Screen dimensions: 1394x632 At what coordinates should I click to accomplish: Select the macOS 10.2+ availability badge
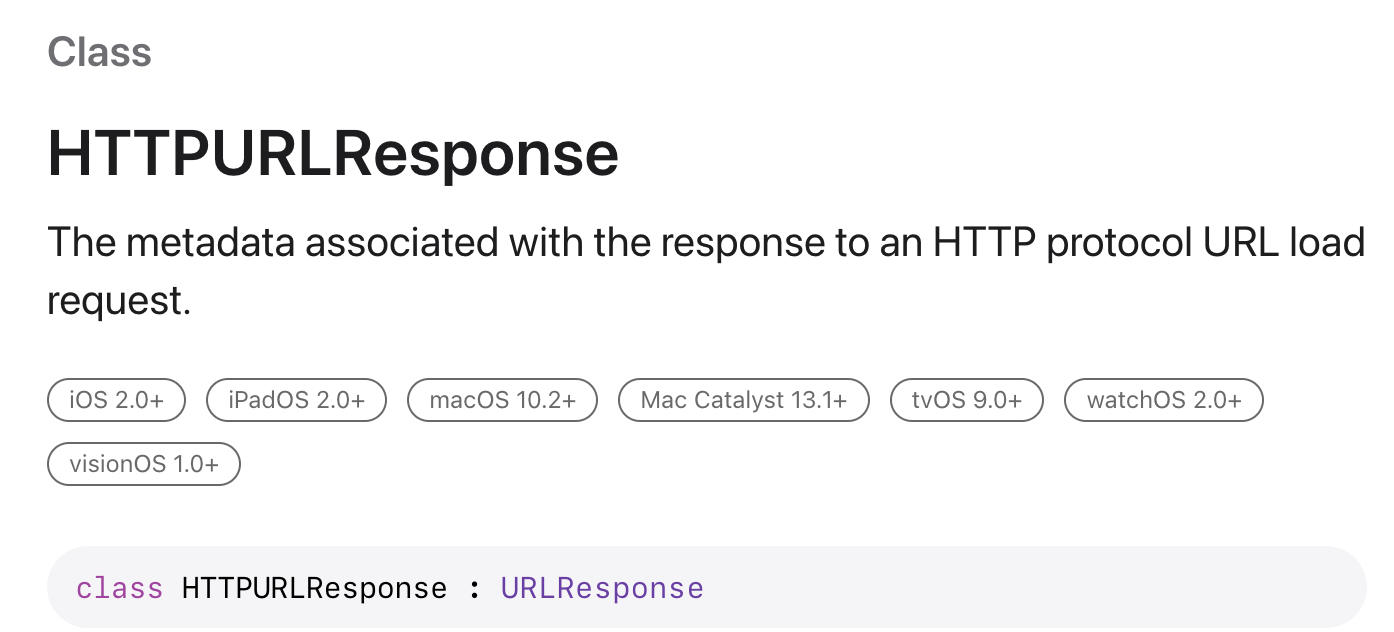[x=502, y=401]
